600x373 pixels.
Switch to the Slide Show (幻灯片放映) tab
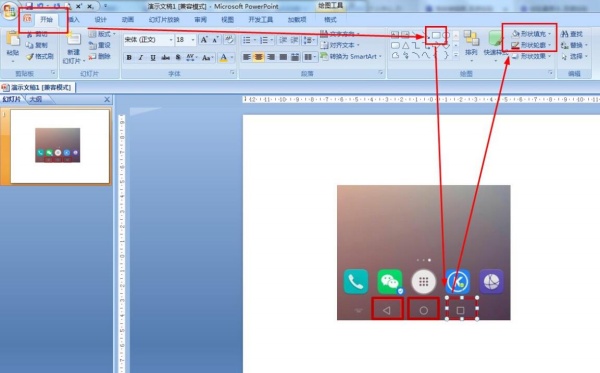pyautogui.click(x=164, y=20)
